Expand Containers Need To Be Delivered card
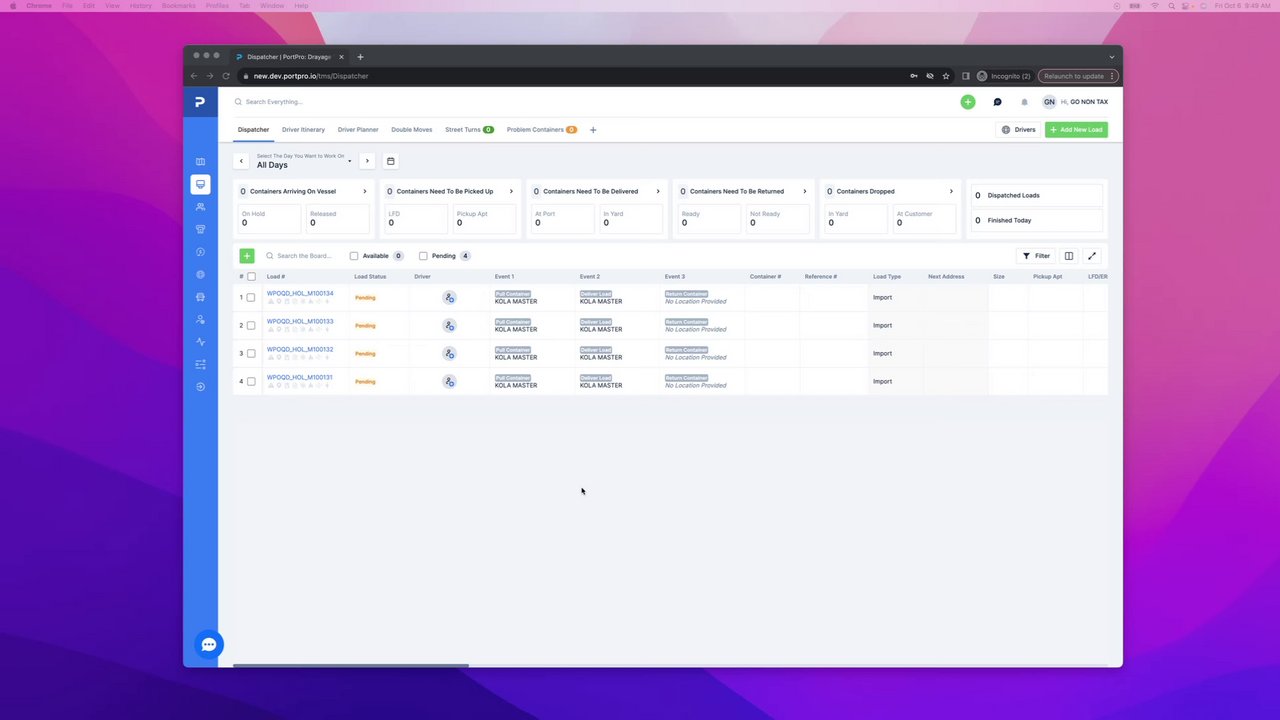Image resolution: width=1280 pixels, height=720 pixels. pos(657,191)
